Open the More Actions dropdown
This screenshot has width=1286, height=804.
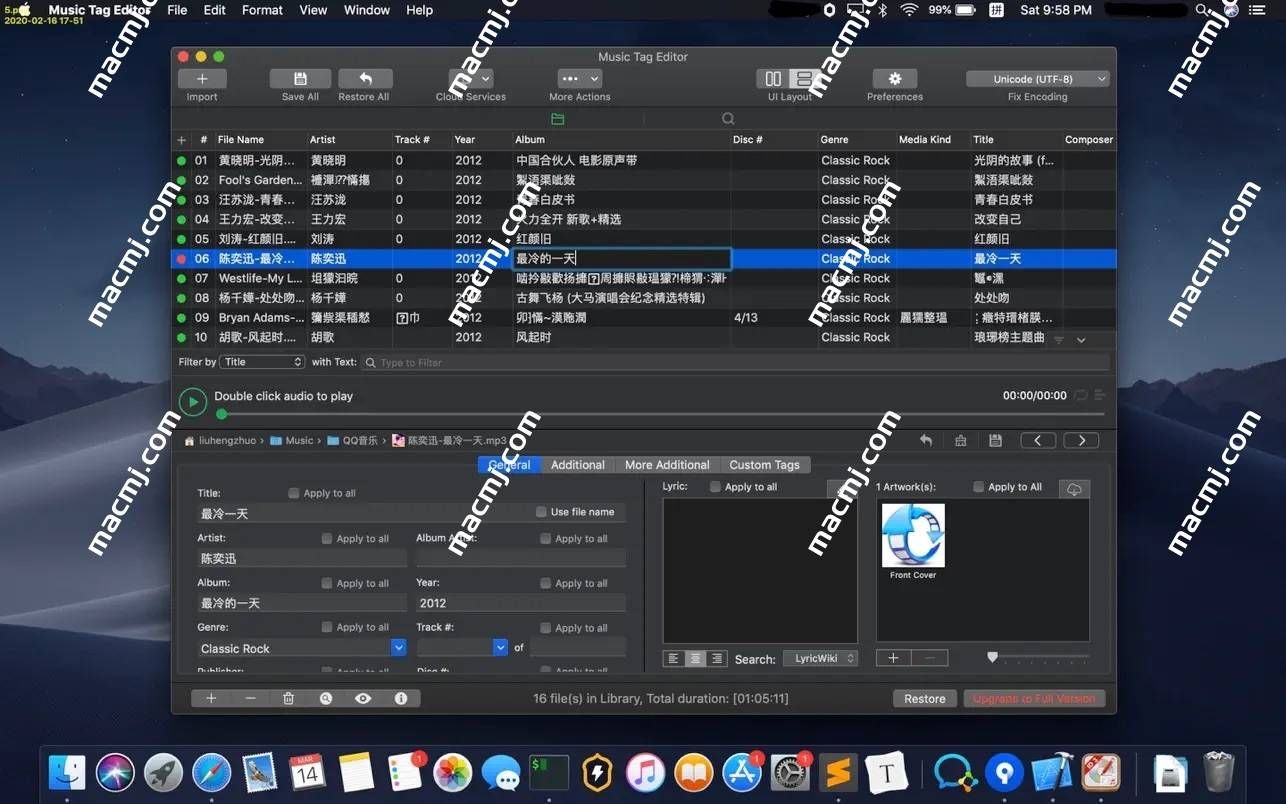coord(580,79)
